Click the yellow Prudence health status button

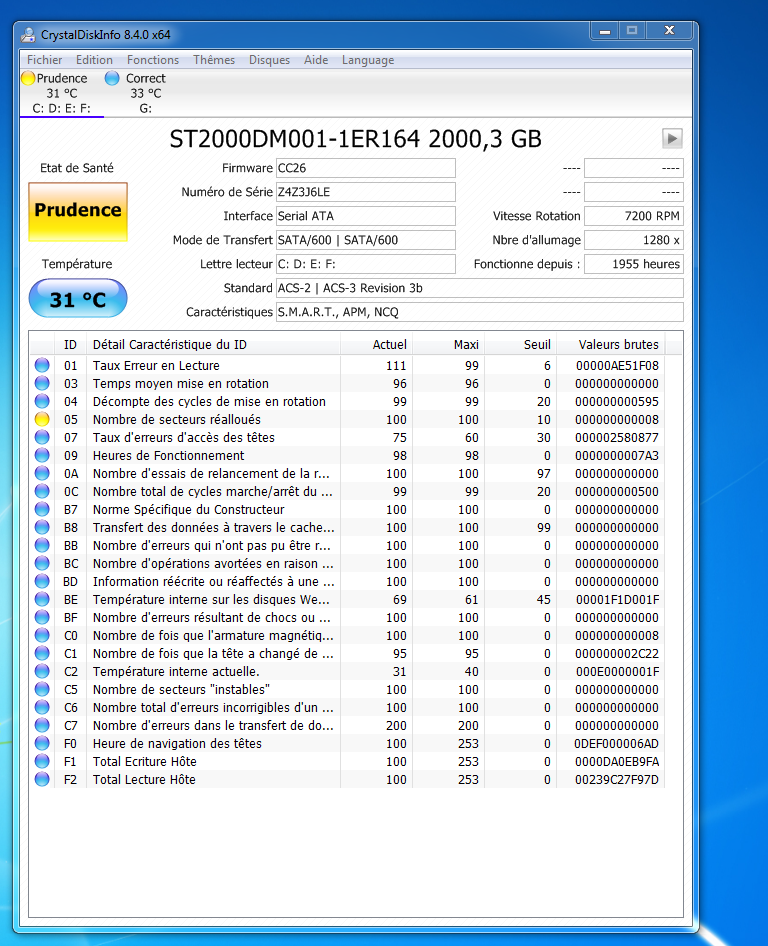[x=78, y=212]
